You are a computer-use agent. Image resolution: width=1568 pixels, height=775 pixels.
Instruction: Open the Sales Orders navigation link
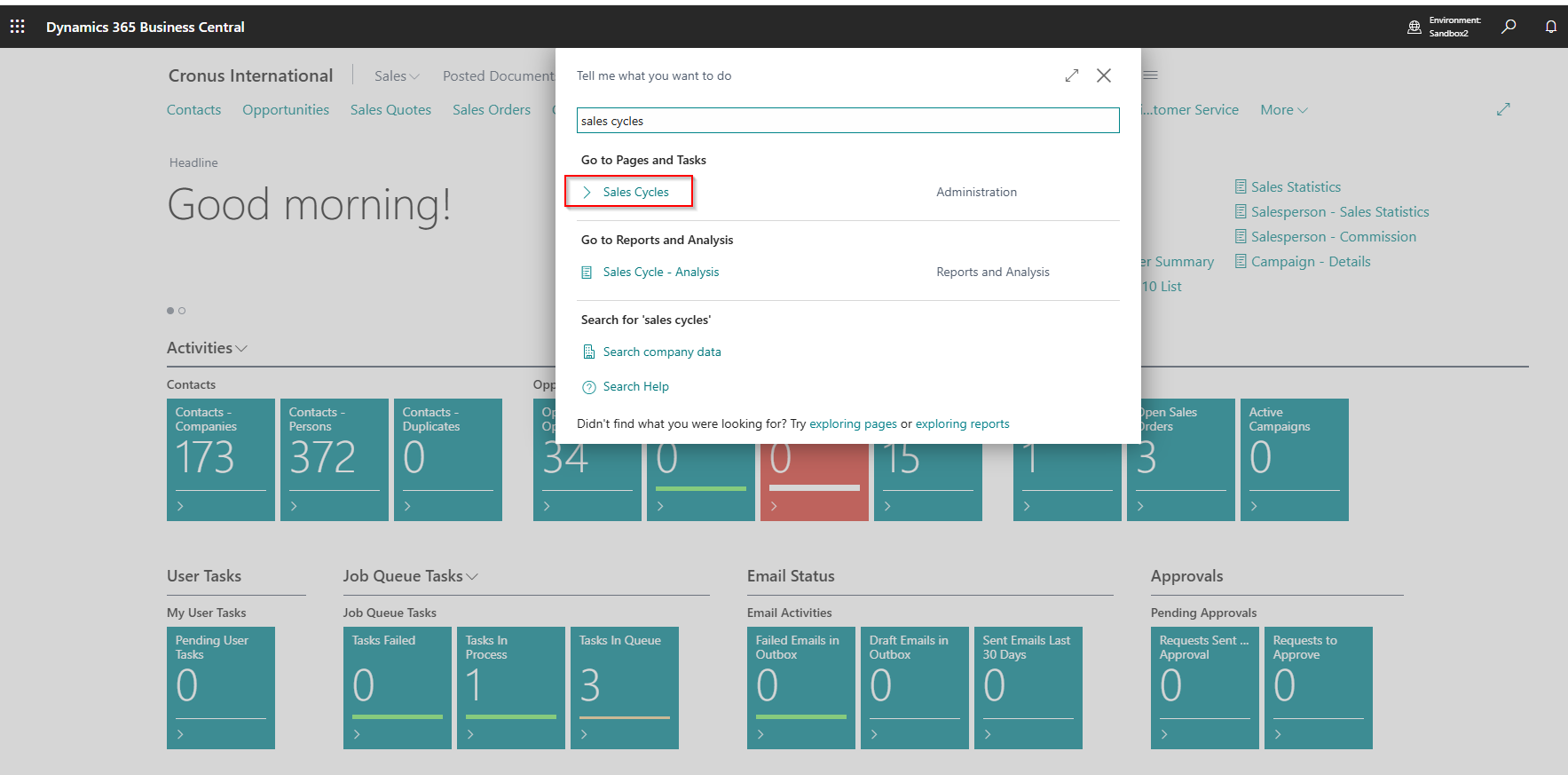point(492,110)
